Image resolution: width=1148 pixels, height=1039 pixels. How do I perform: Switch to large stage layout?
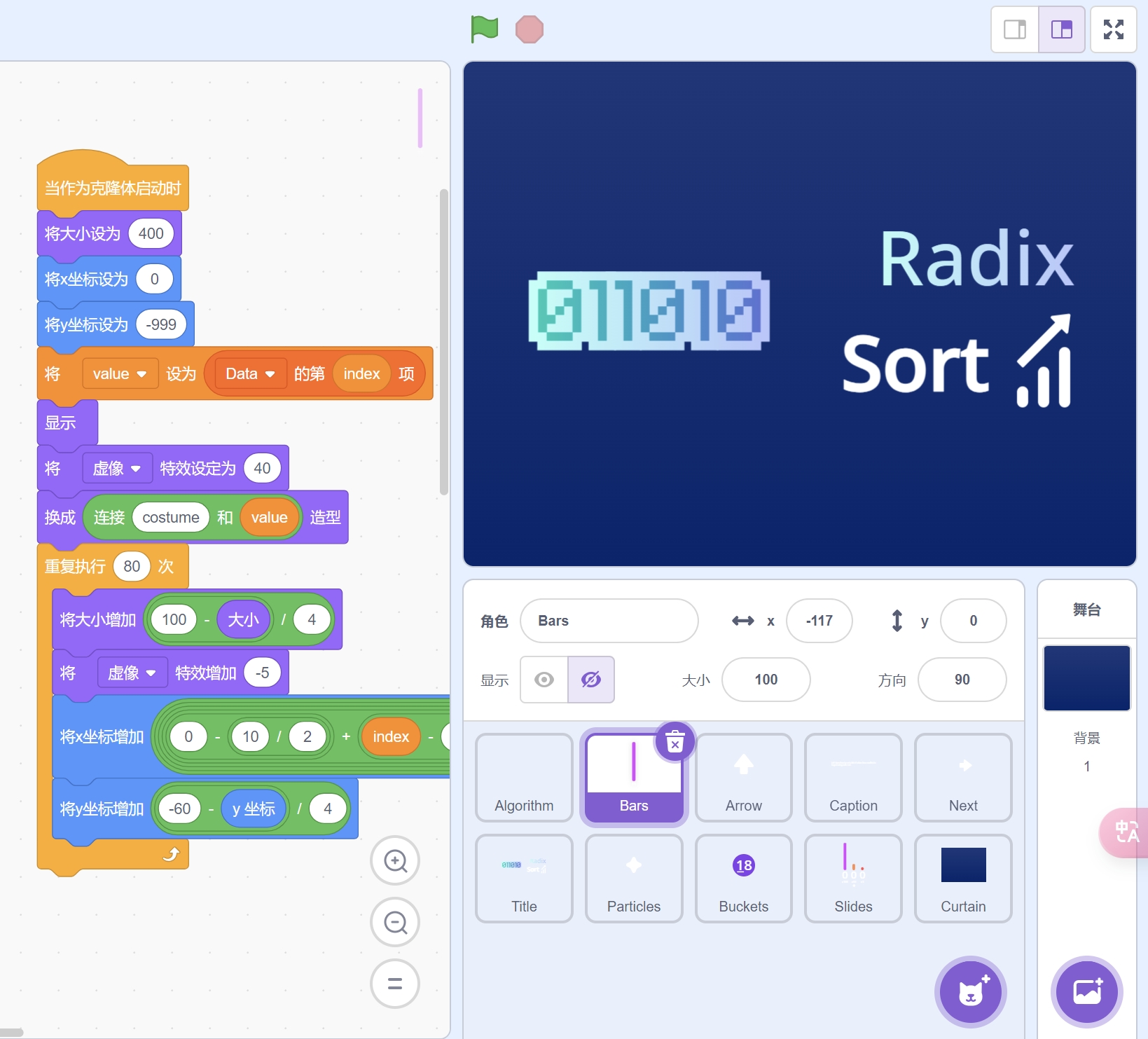(x=1062, y=29)
